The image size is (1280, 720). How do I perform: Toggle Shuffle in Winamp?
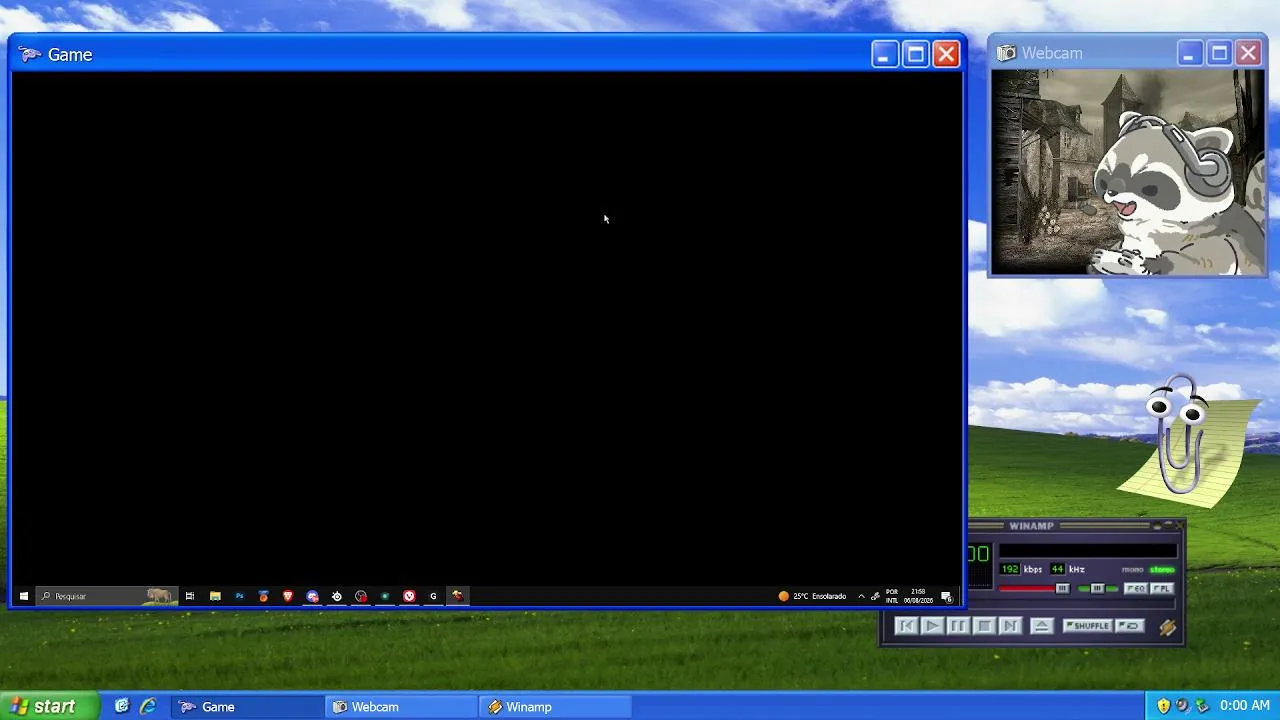pyautogui.click(x=1087, y=626)
